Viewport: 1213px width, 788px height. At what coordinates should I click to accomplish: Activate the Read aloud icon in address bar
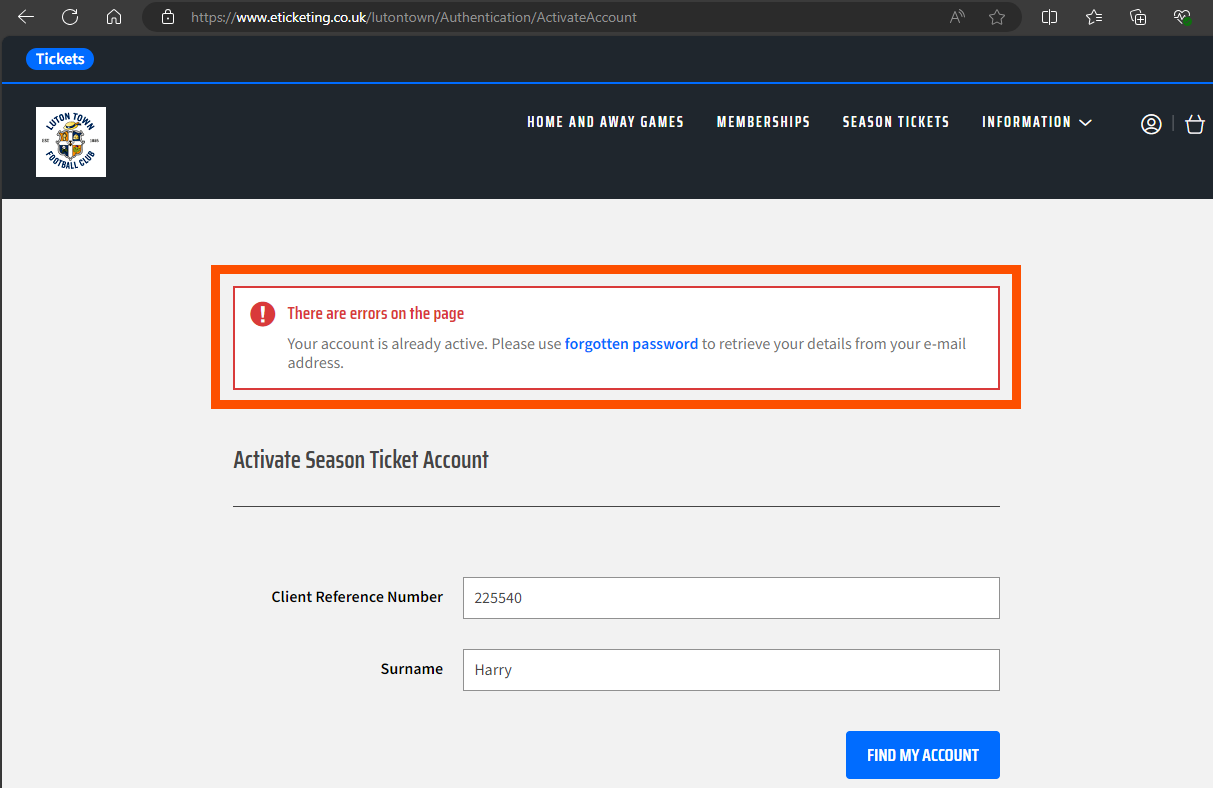[958, 17]
